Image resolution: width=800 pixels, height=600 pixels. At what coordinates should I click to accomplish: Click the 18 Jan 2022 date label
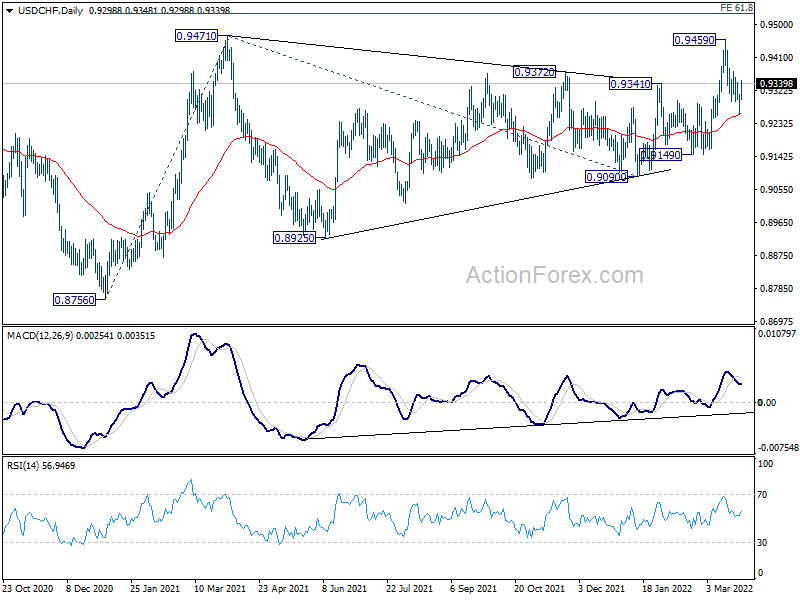click(x=667, y=588)
